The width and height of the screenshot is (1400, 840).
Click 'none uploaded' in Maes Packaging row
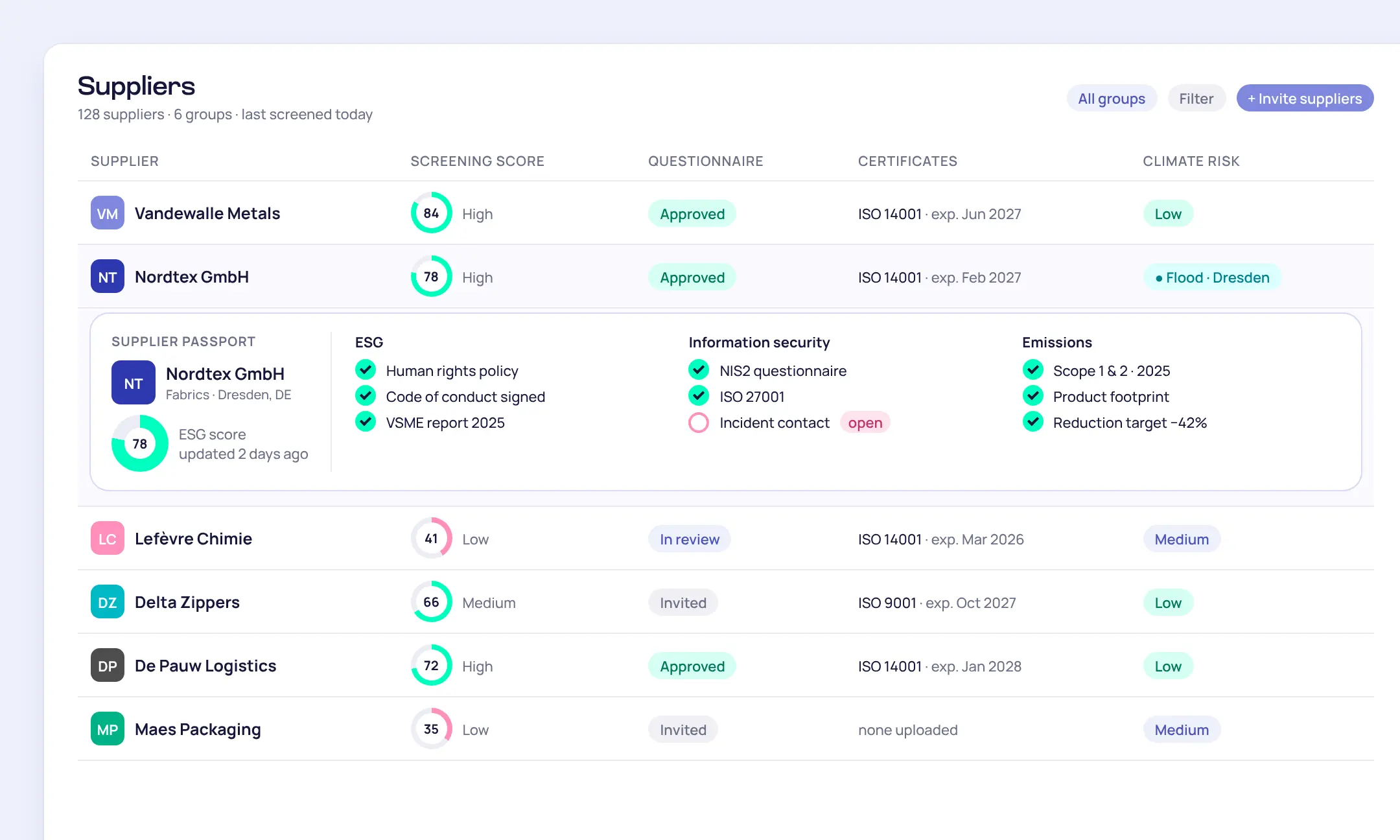point(908,730)
